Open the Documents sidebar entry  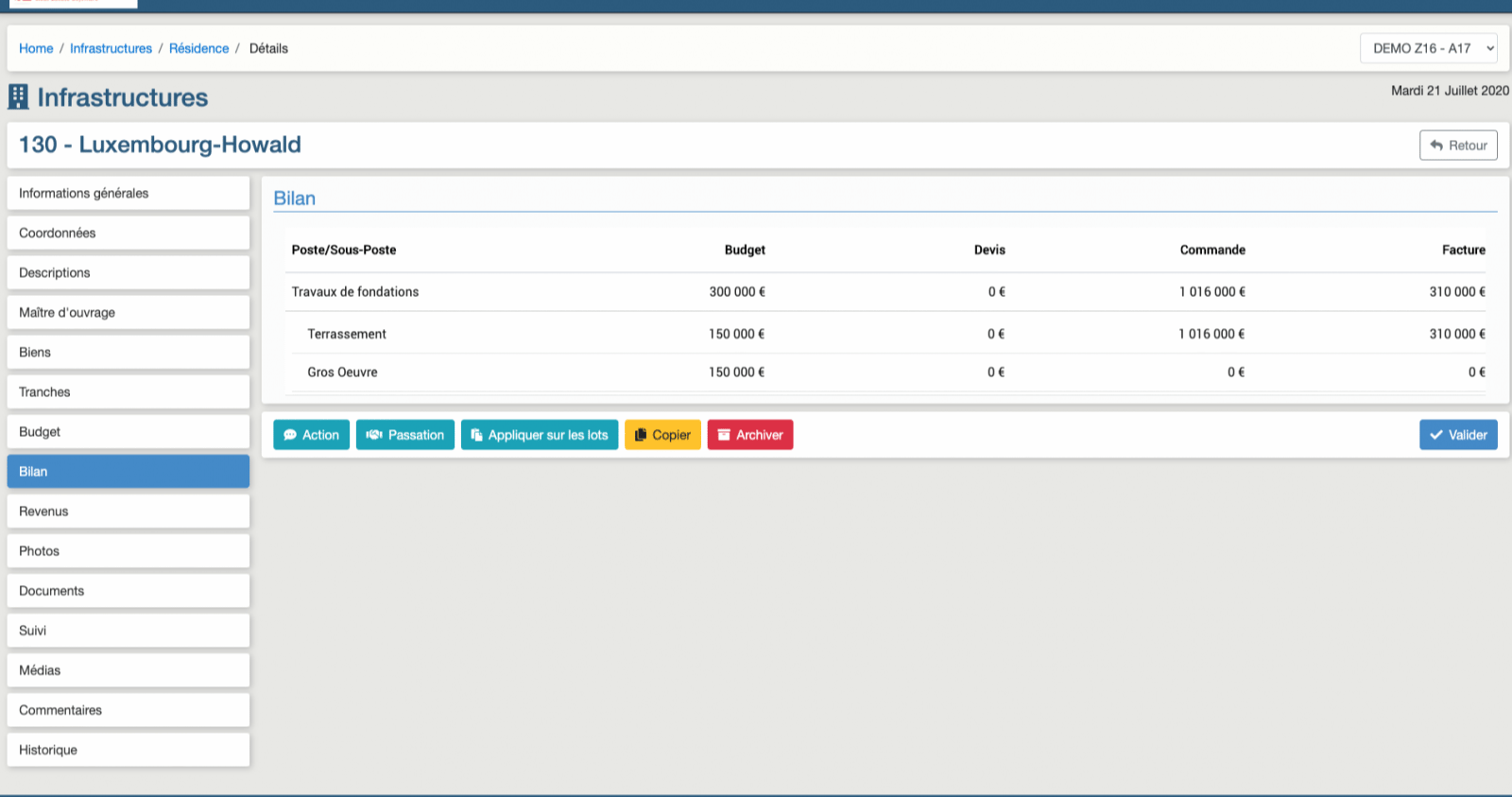[x=129, y=591]
